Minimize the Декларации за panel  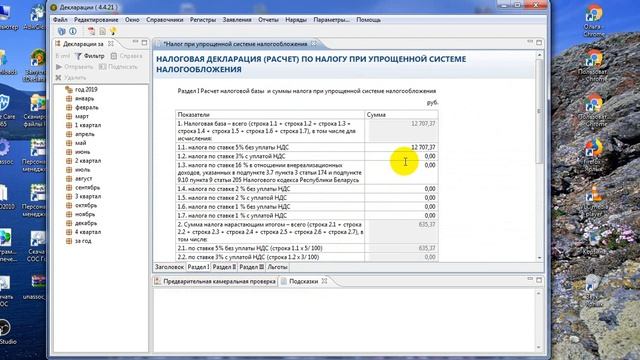[136, 42]
